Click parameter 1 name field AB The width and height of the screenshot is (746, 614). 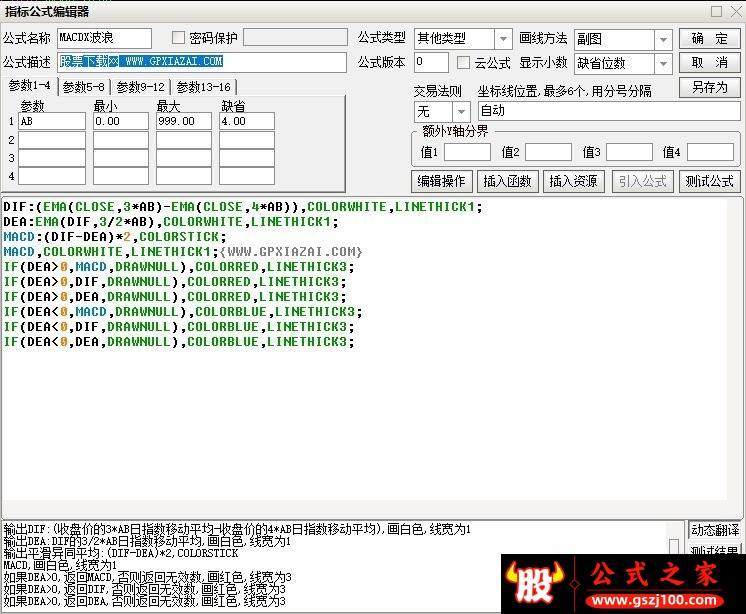(52, 121)
